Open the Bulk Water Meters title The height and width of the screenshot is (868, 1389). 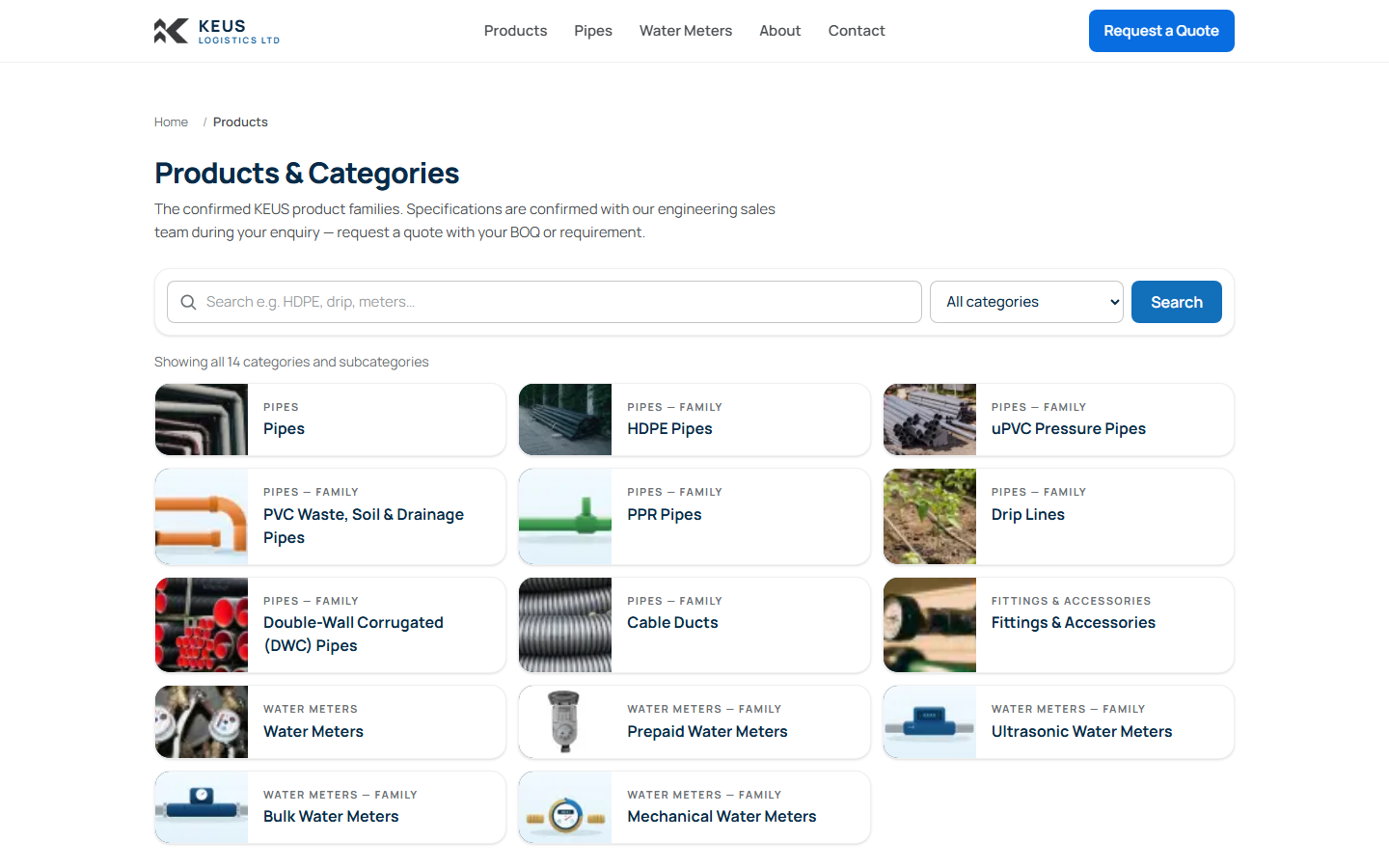[331, 817]
